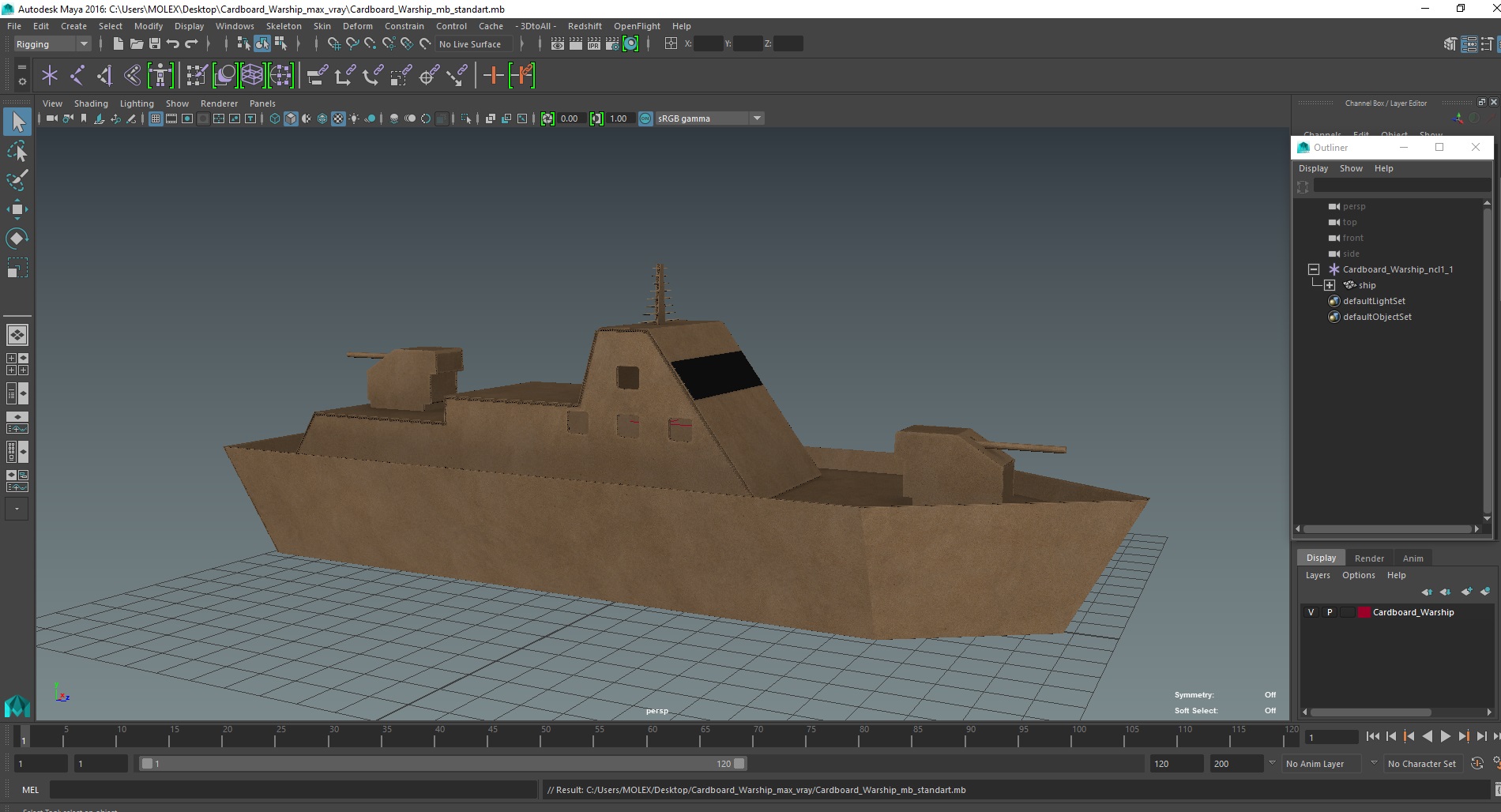Switch to the Render layer tab
The height and width of the screenshot is (812, 1501).
click(x=1369, y=558)
